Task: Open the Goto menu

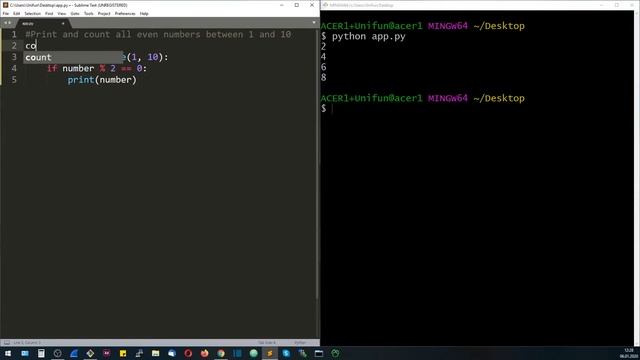Action: coord(75,13)
